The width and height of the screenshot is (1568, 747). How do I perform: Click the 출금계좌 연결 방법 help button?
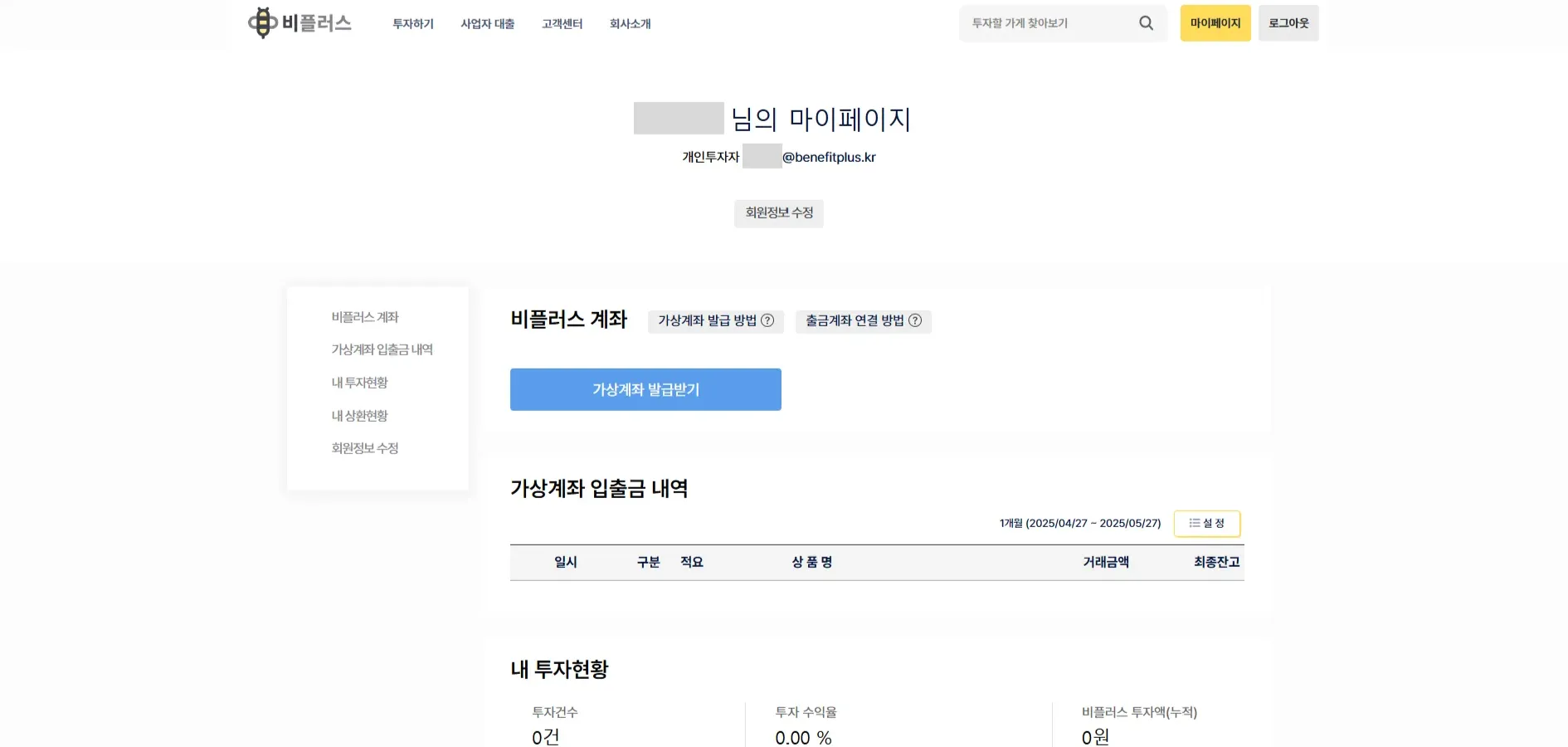click(x=864, y=321)
